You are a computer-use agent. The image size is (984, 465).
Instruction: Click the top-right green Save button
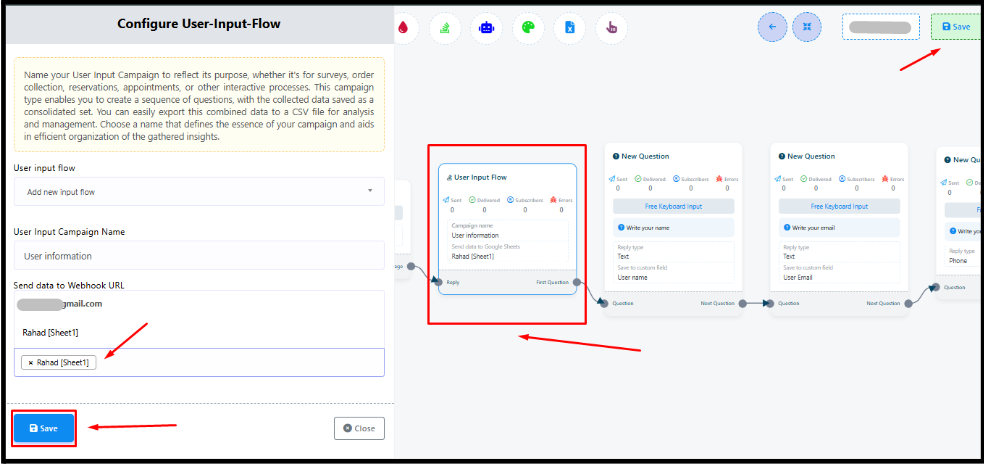click(x=955, y=27)
